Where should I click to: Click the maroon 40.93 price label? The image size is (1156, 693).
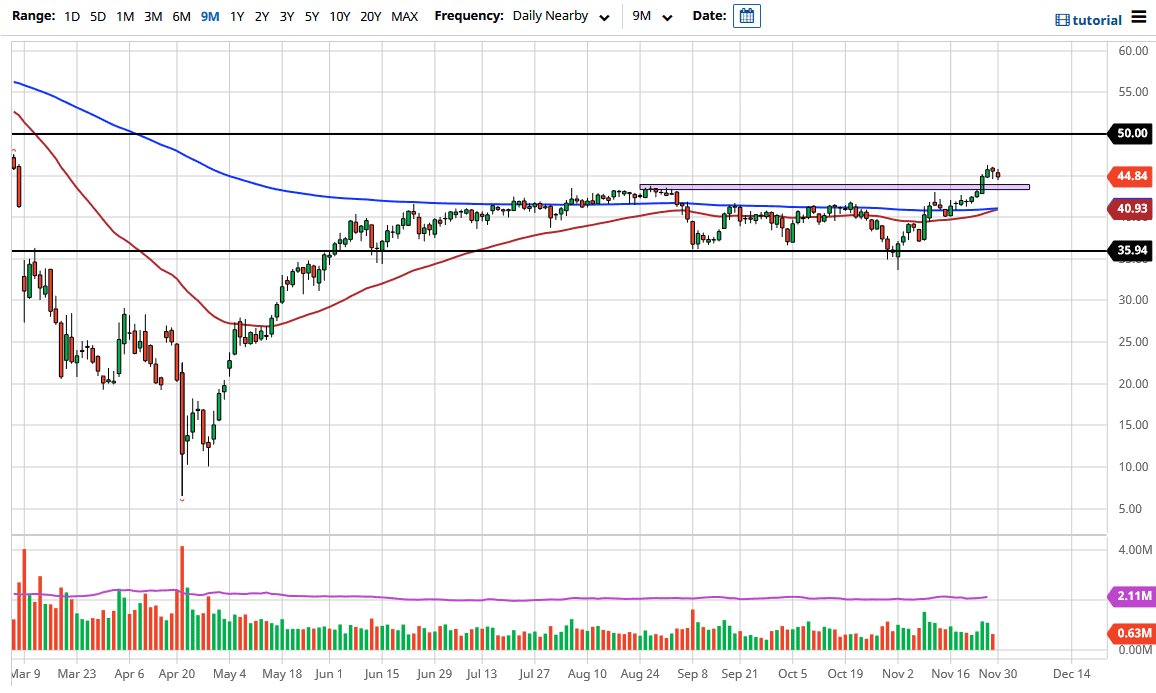[1133, 209]
